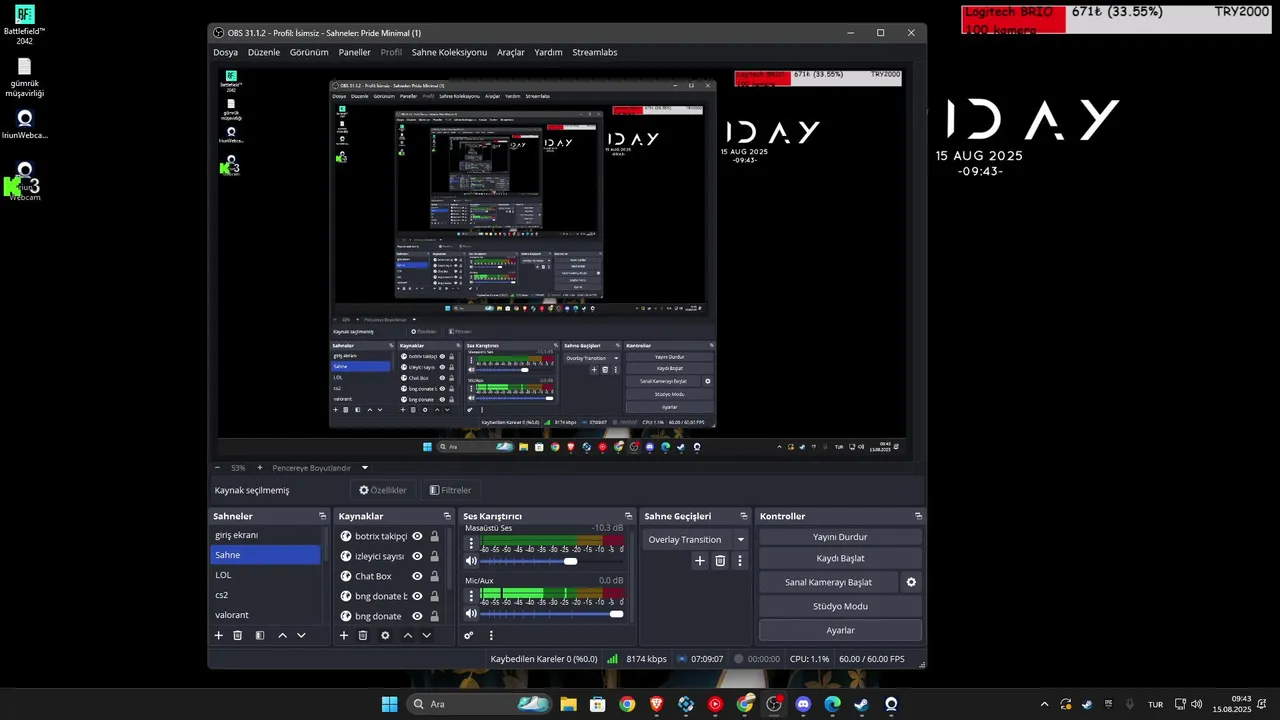
Task: Mute Masaüstü Ses audio
Action: pos(471,561)
